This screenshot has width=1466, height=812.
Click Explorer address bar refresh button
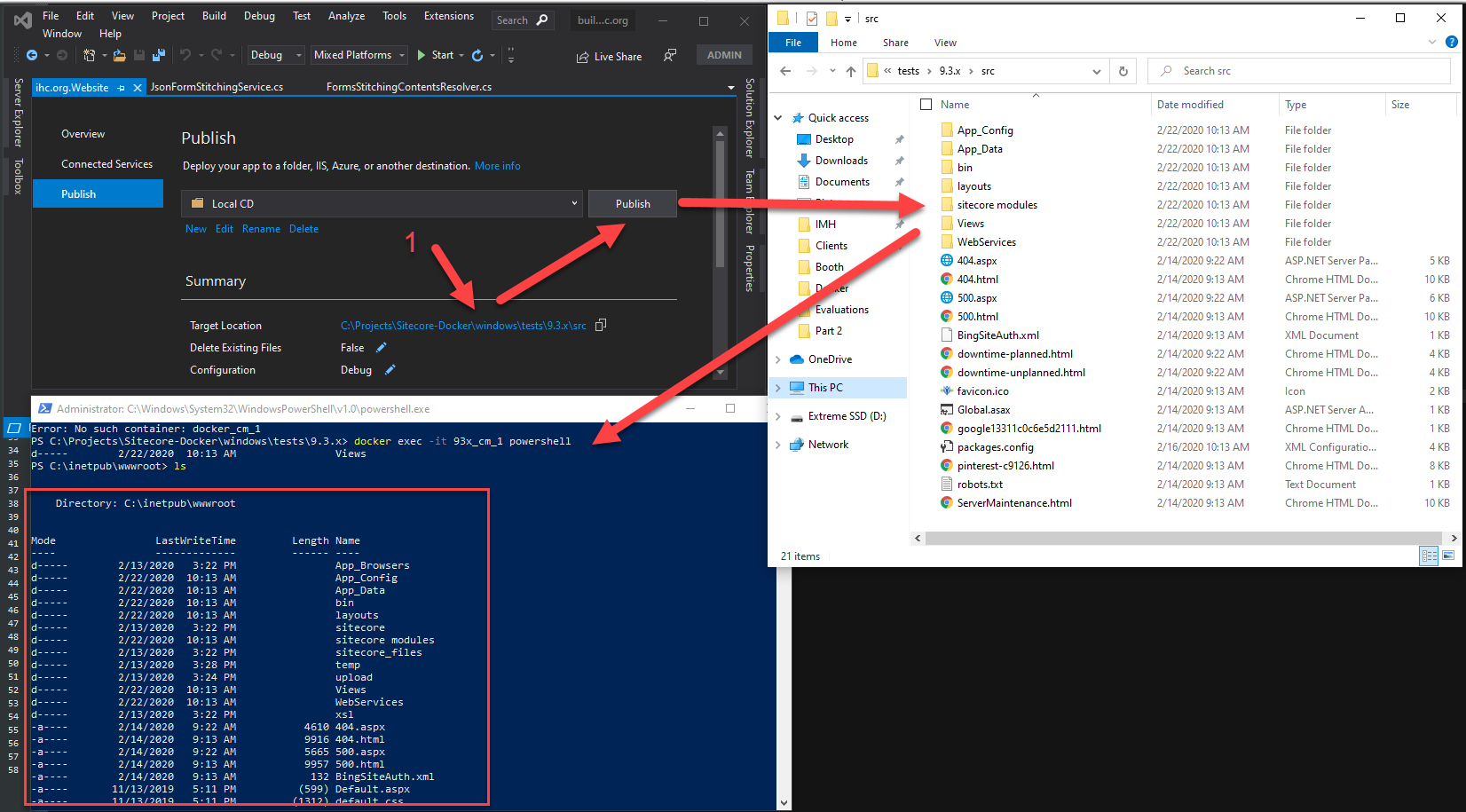coord(1123,71)
